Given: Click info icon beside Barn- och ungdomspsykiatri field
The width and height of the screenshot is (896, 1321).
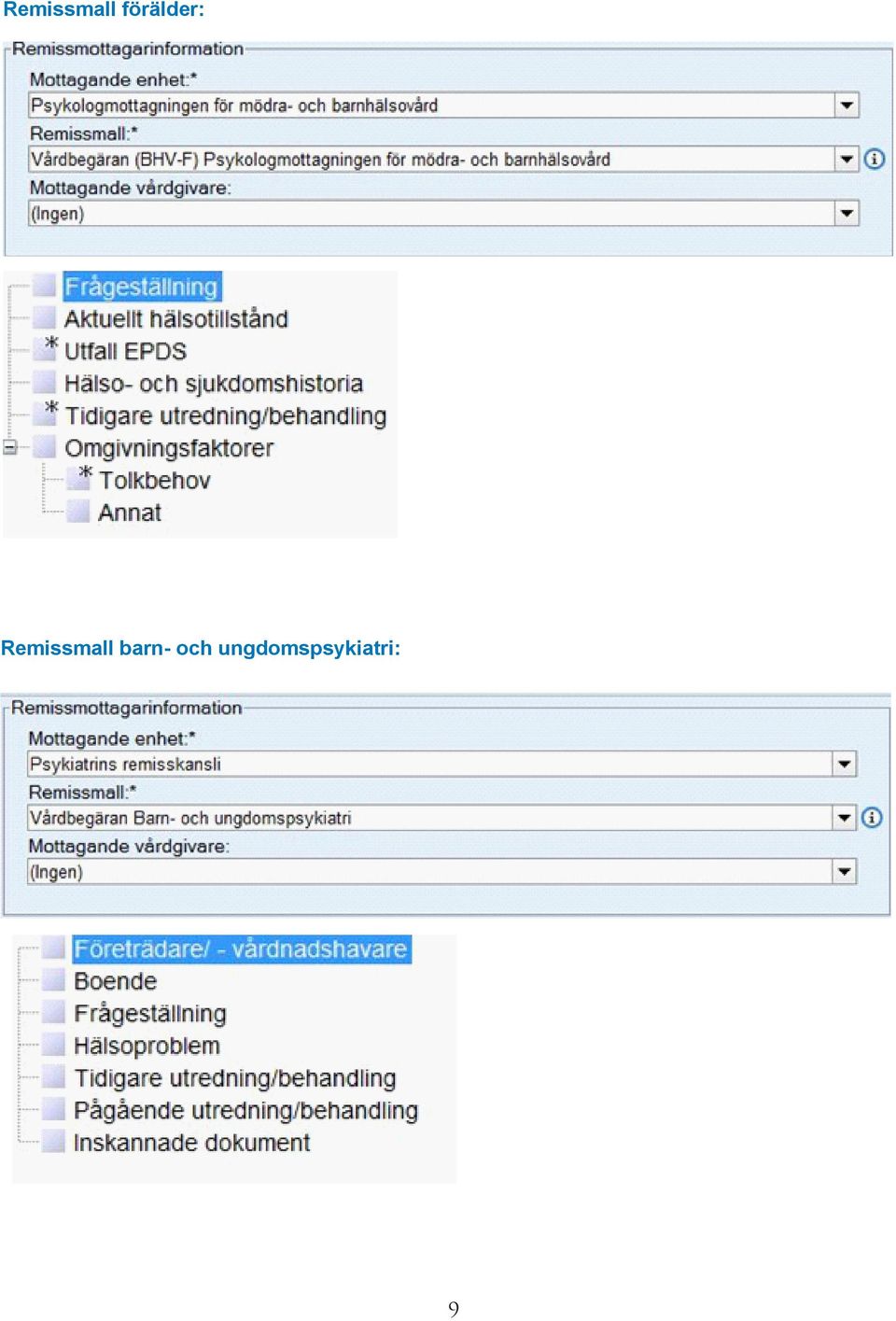Looking at the screenshot, I should [872, 818].
